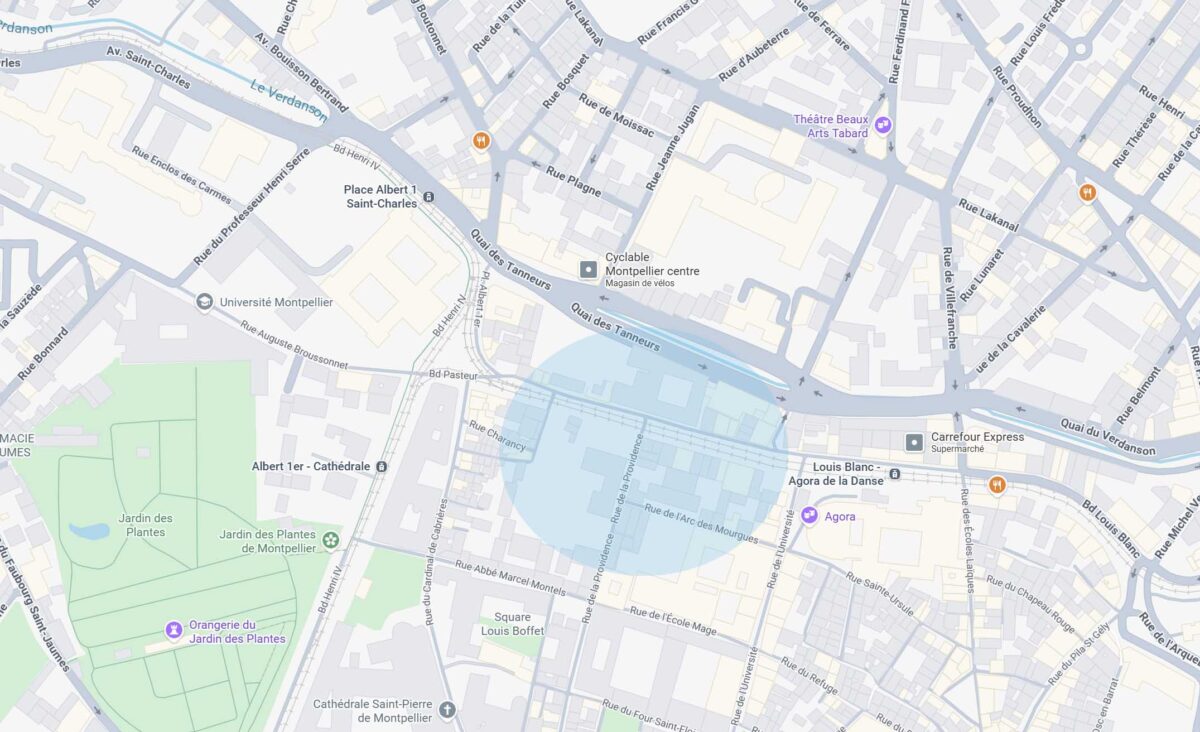Select the Université Montpellier graduation cap icon
The width and height of the screenshot is (1200, 732).
(x=205, y=302)
